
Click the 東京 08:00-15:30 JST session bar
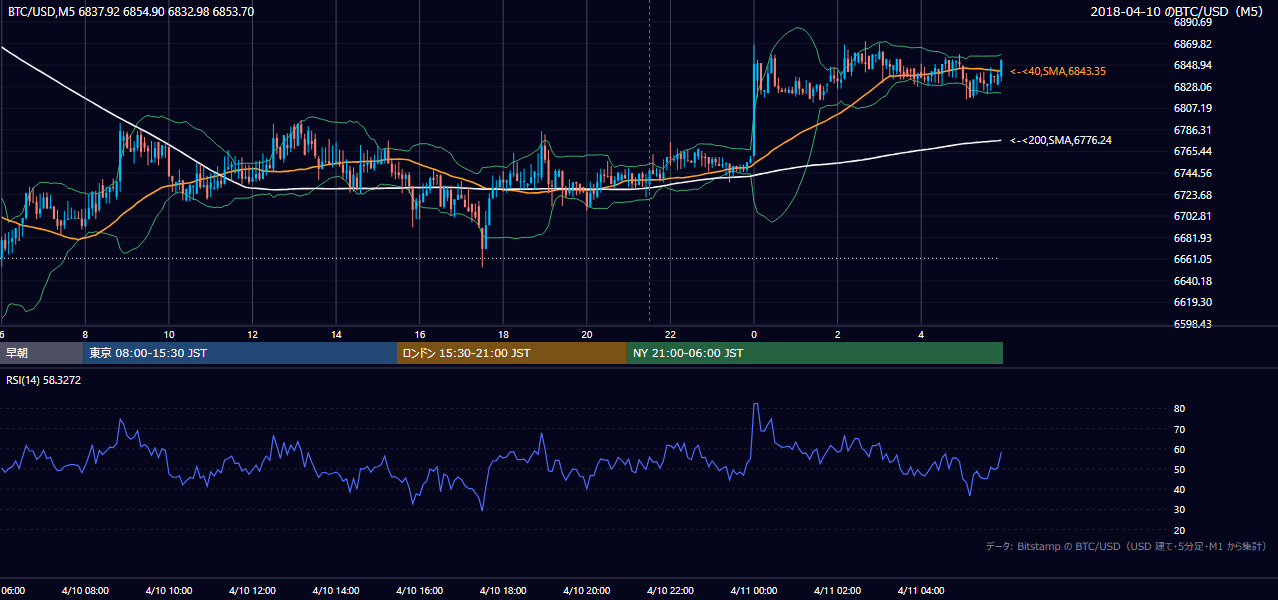(240, 353)
